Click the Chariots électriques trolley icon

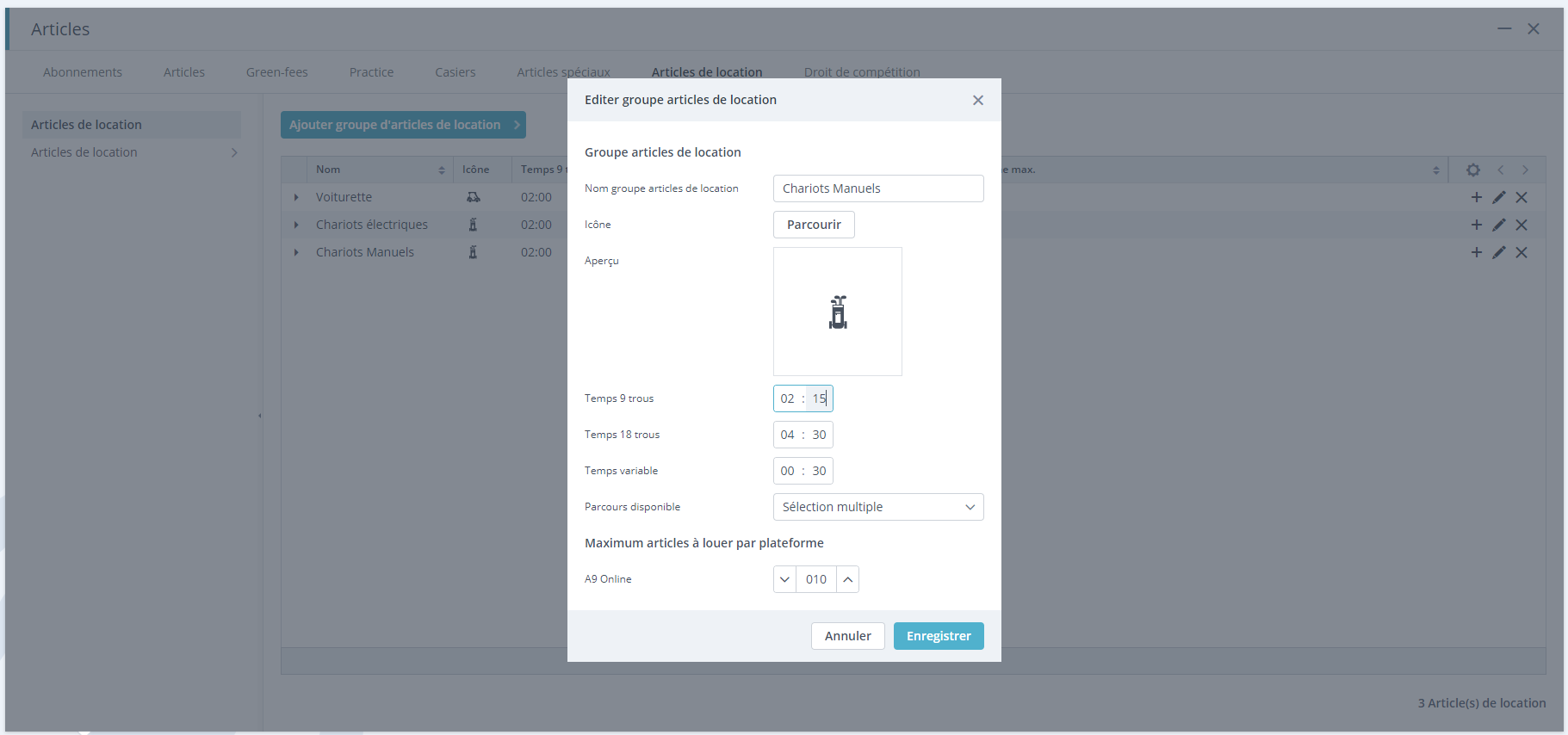473,225
